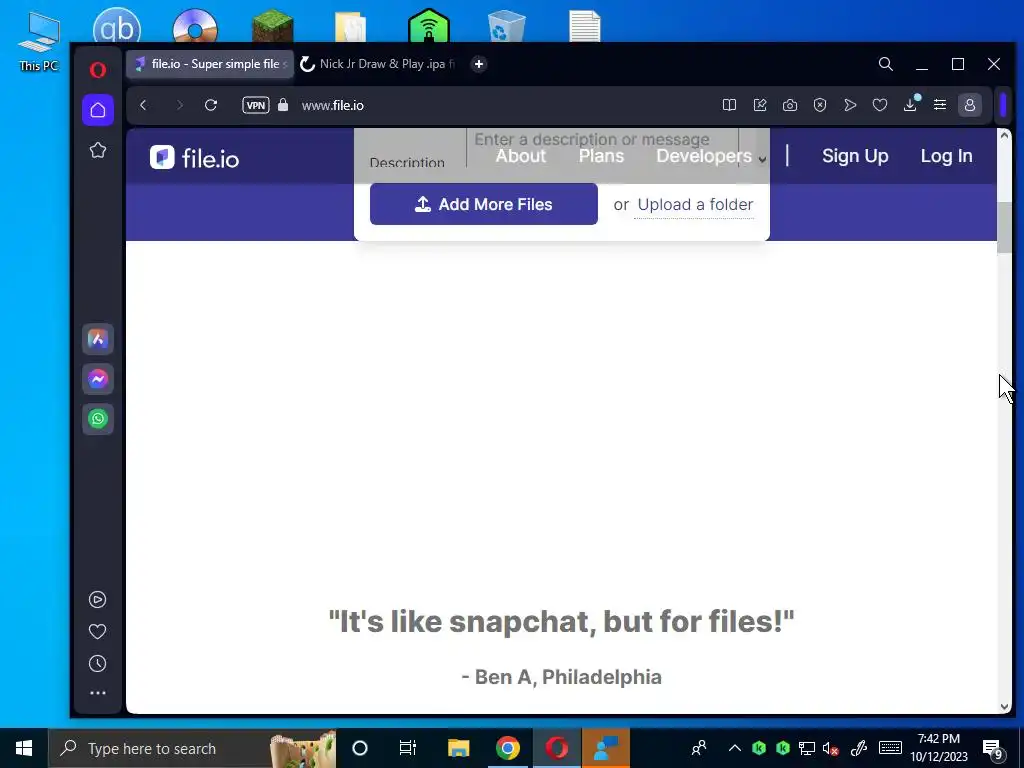Click the forward navigation arrow

point(179,105)
